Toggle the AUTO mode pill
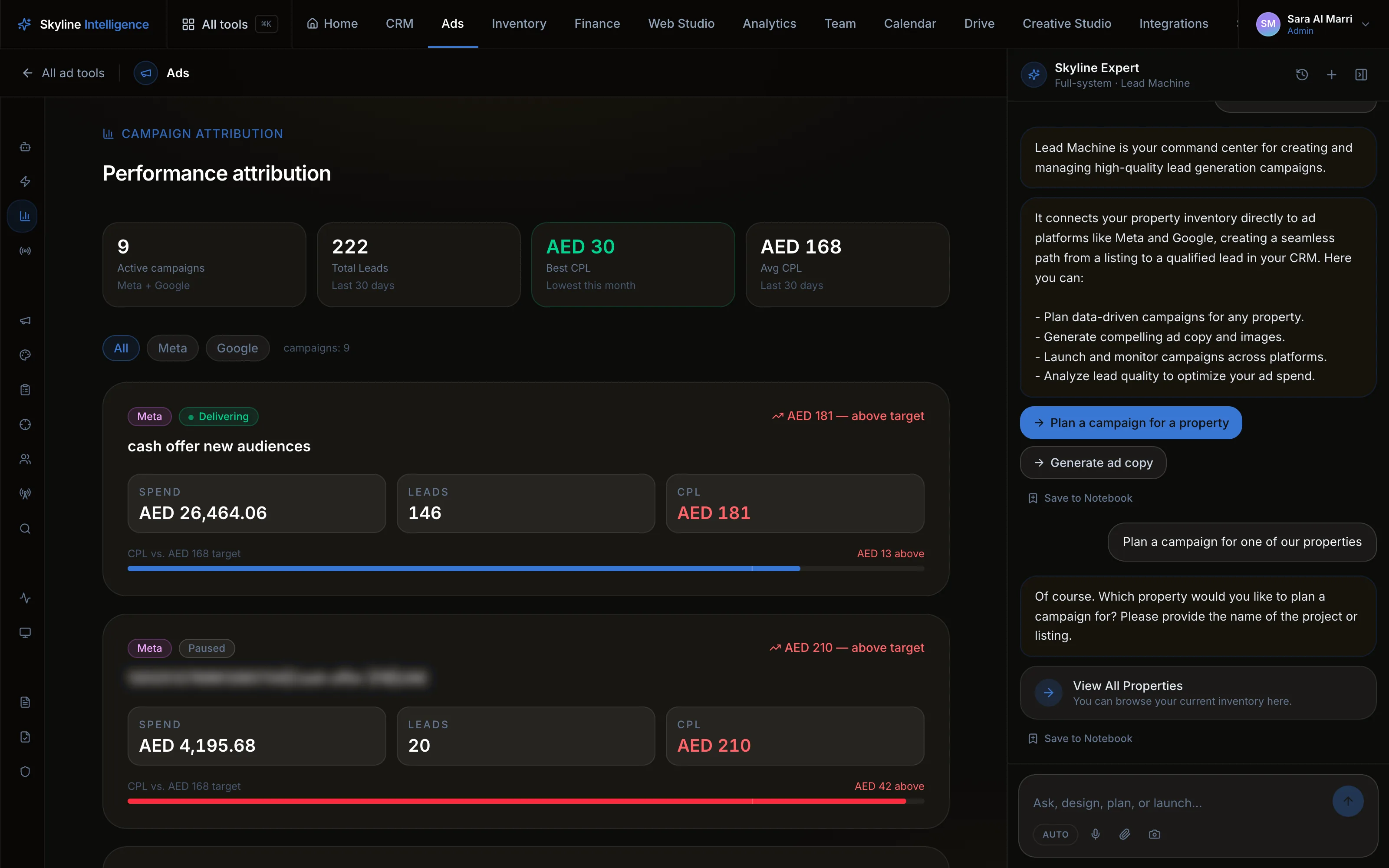The height and width of the screenshot is (868, 1389). [1055, 834]
